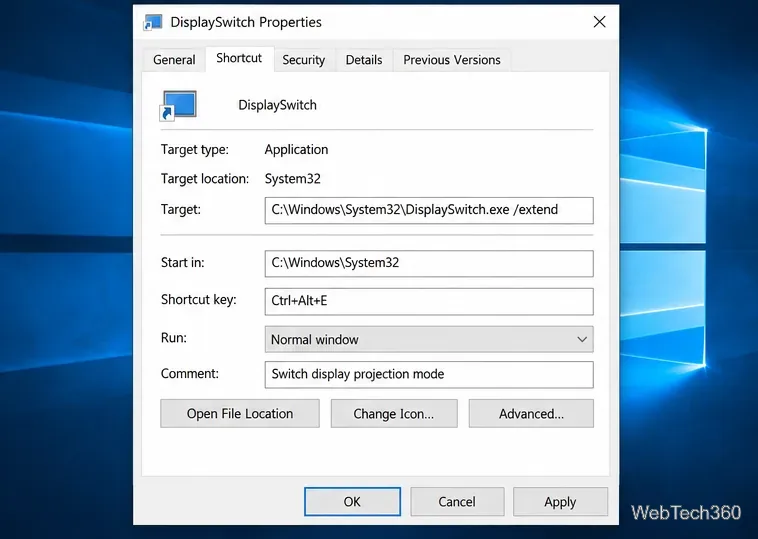
Task: Click the Target type label
Action: (x=194, y=150)
